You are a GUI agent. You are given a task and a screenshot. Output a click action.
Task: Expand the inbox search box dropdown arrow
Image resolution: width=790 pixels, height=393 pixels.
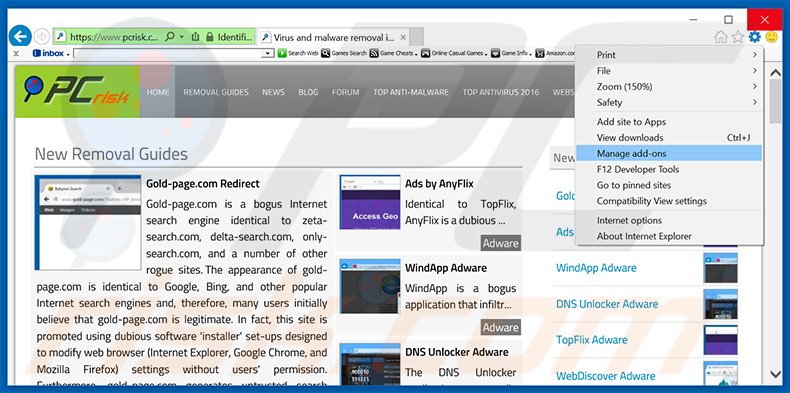tap(269, 53)
